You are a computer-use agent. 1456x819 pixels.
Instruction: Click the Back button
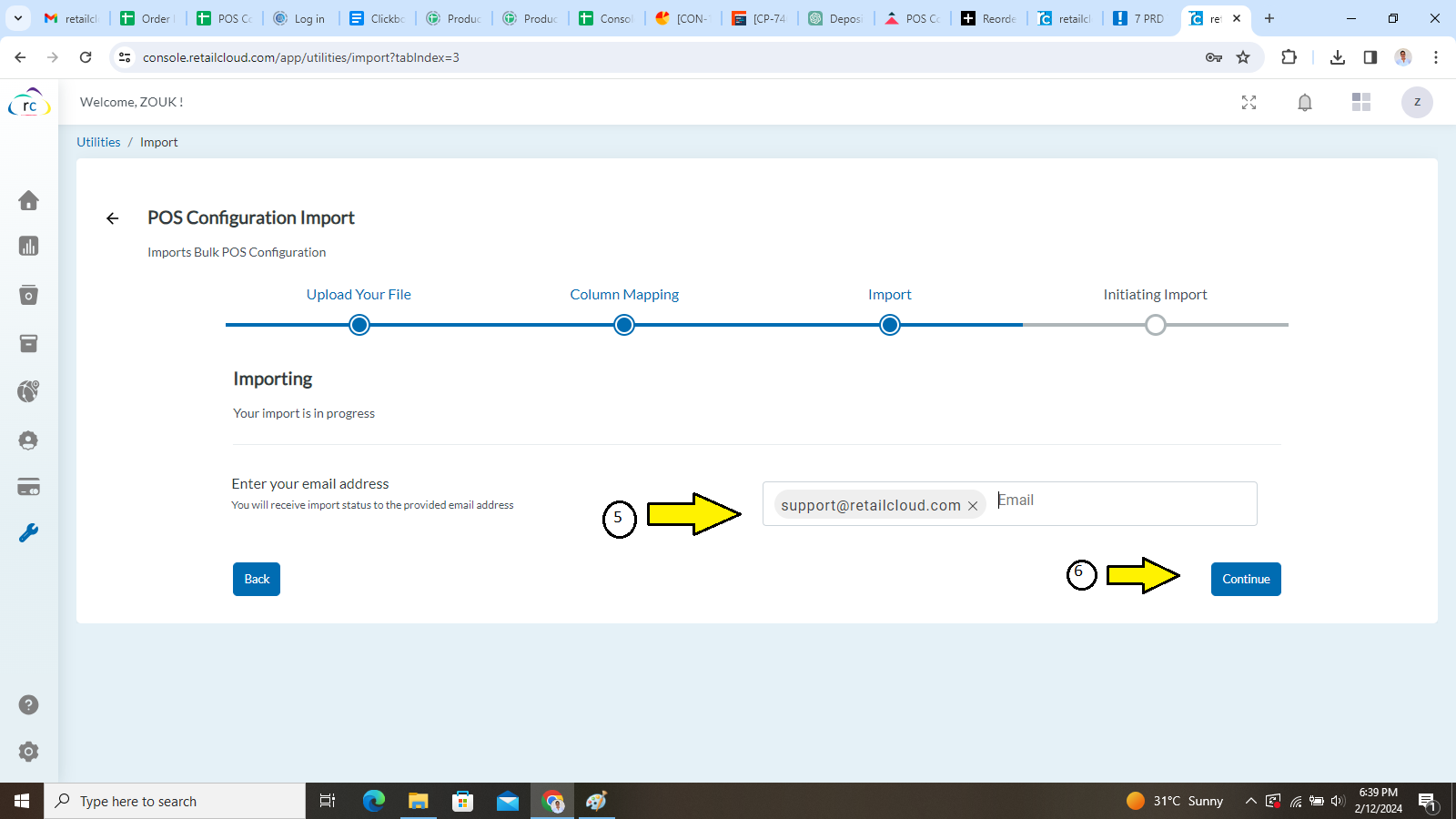coord(256,579)
